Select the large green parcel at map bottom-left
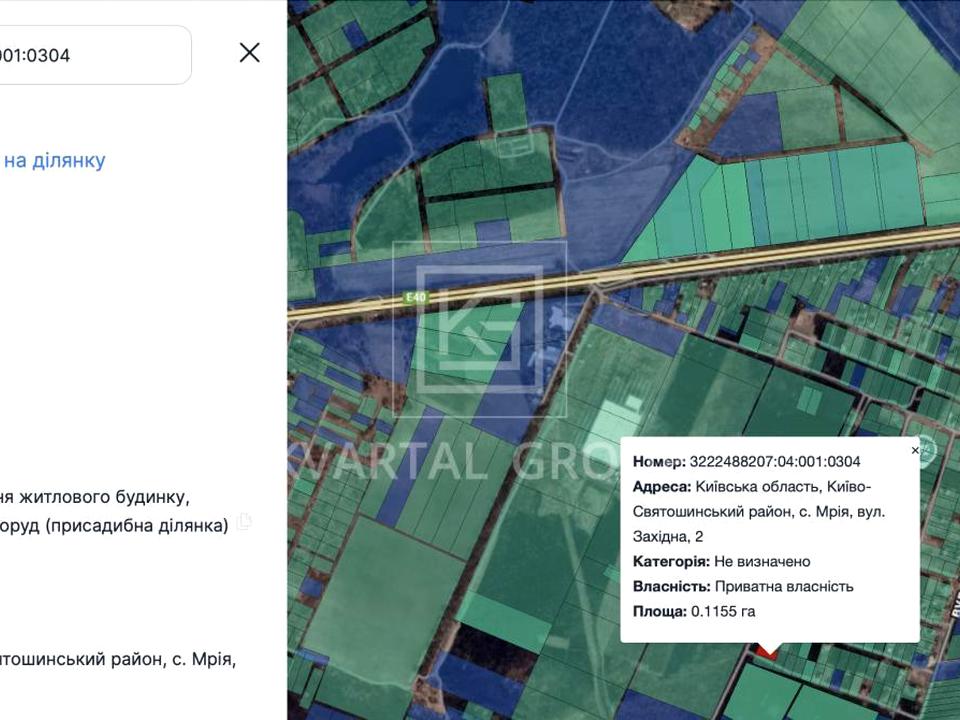This screenshot has width=960, height=720. pos(370,600)
